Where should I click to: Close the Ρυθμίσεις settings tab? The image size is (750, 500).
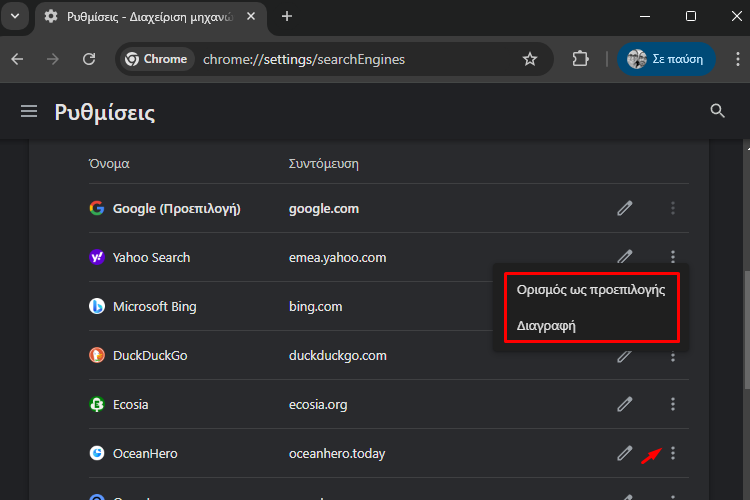(251, 16)
